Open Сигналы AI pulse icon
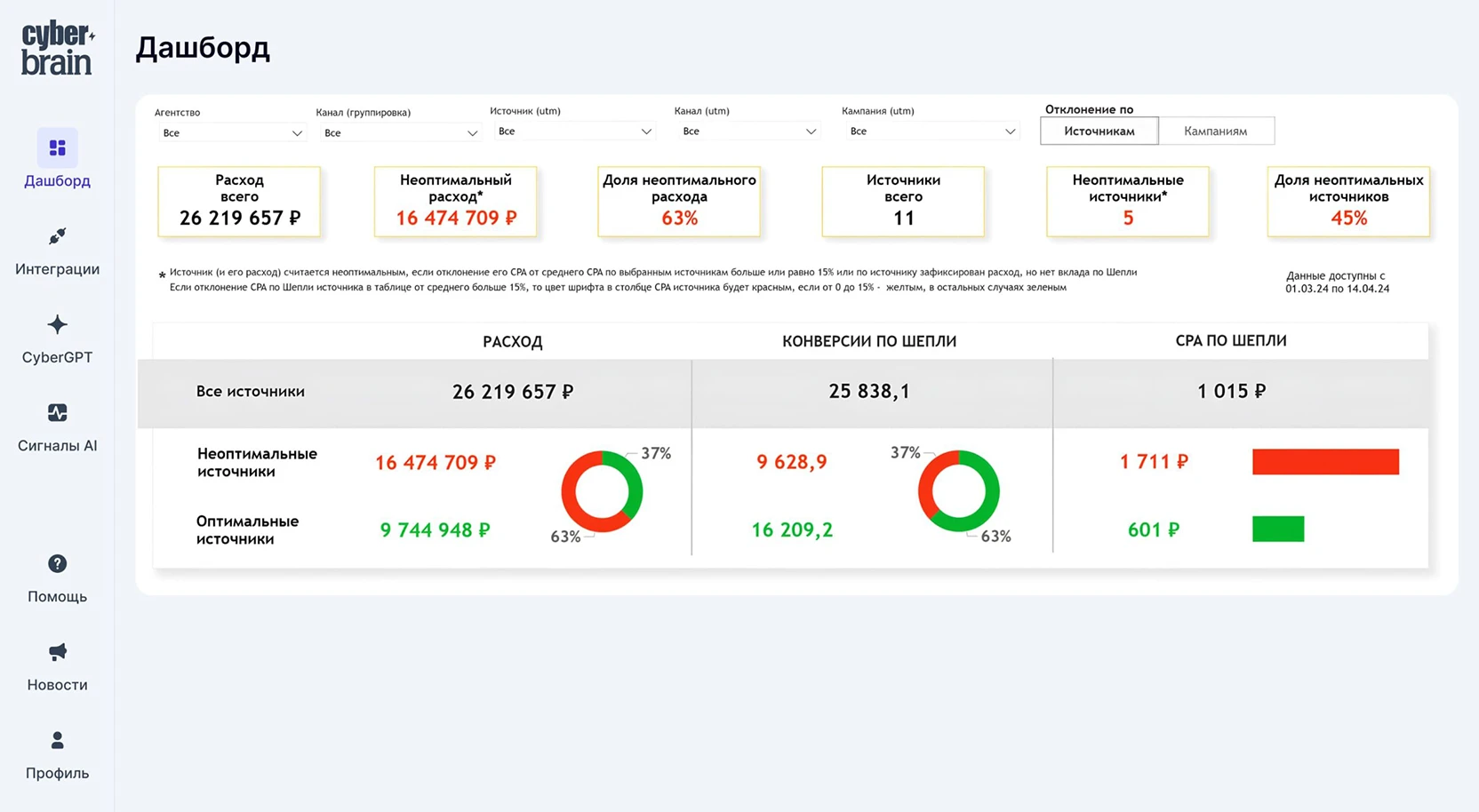Screen dimensions: 1479x812 point(57,413)
